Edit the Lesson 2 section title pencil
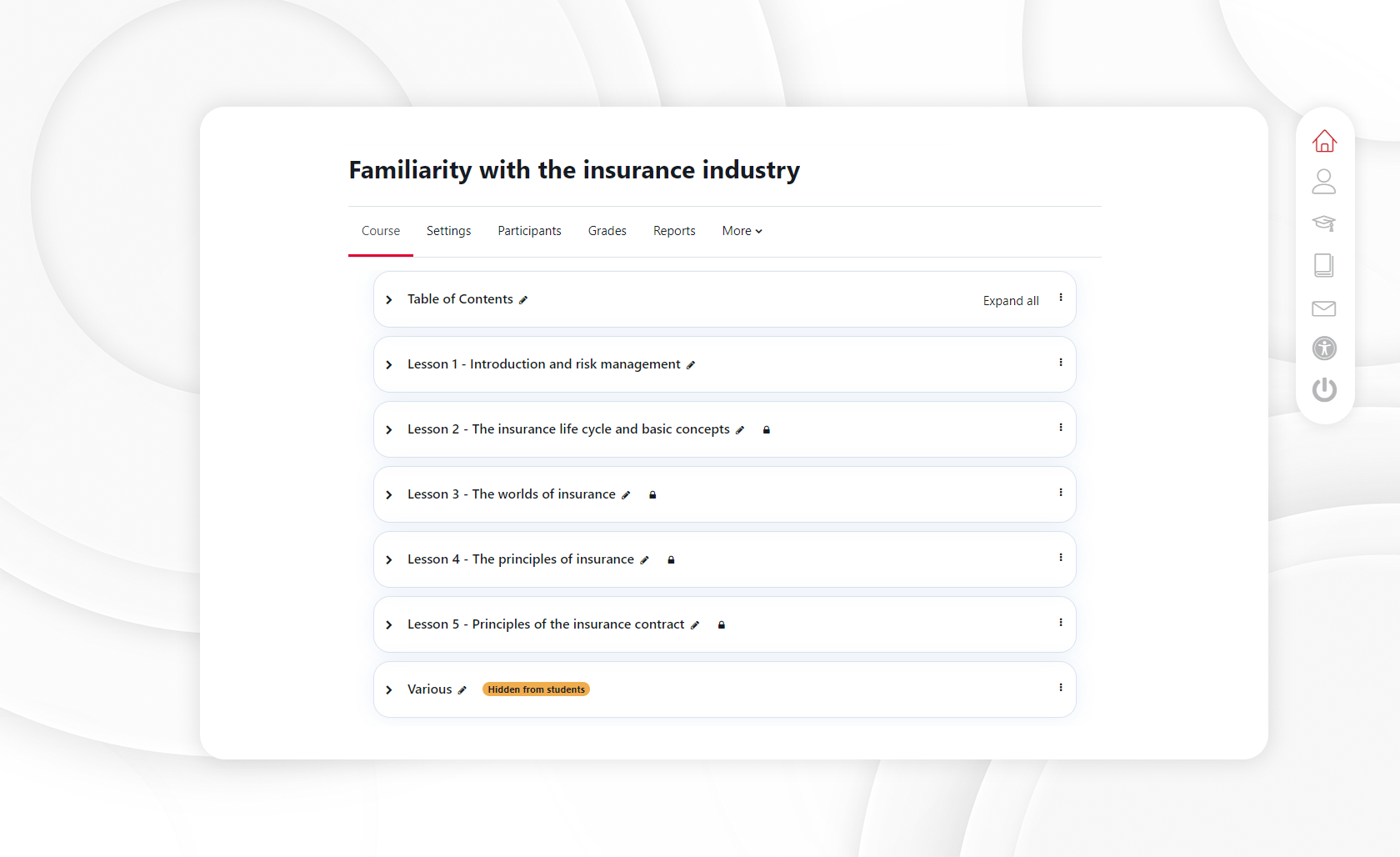 click(740, 430)
